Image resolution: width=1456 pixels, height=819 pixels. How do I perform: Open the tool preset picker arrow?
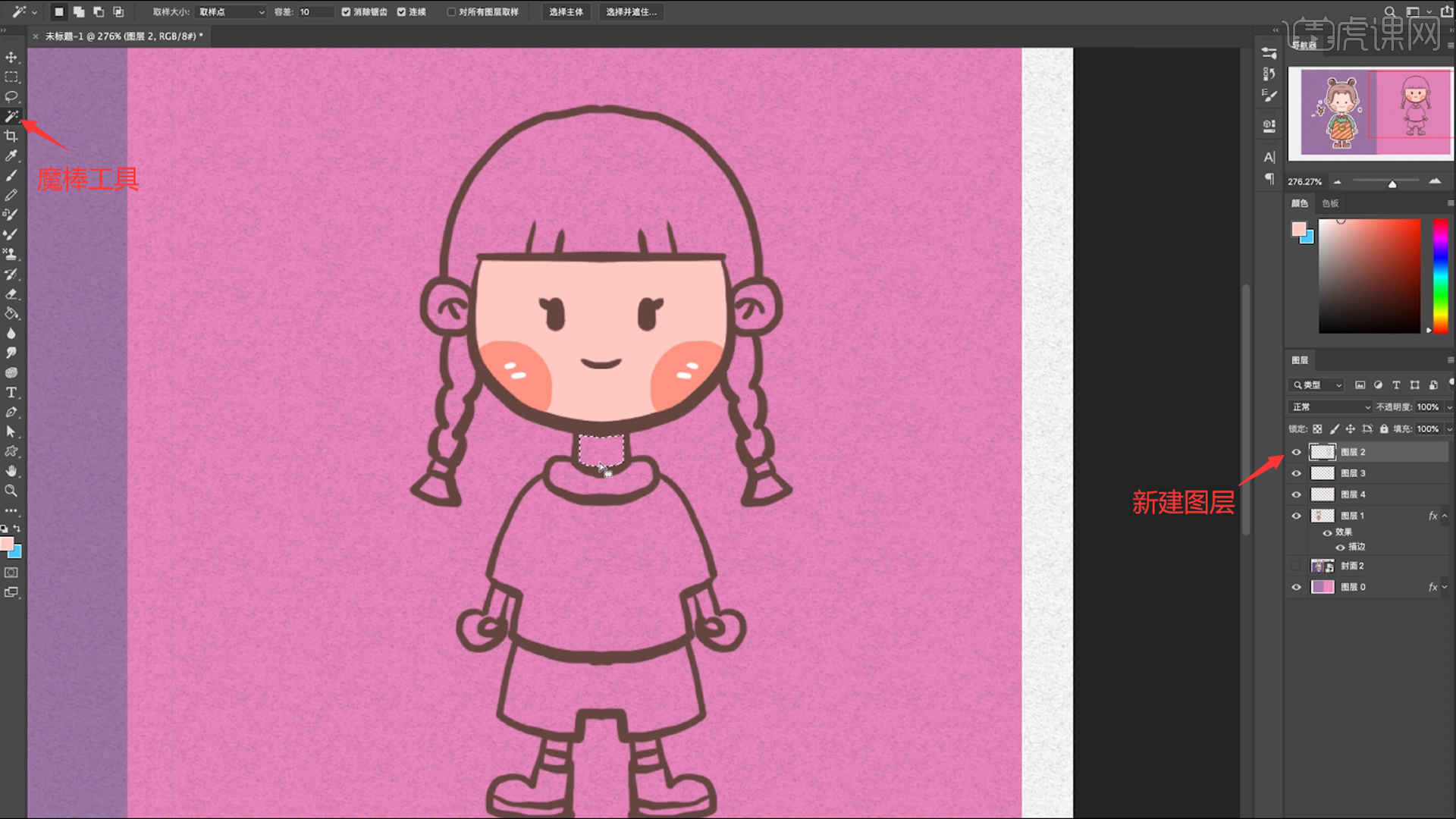[34, 12]
